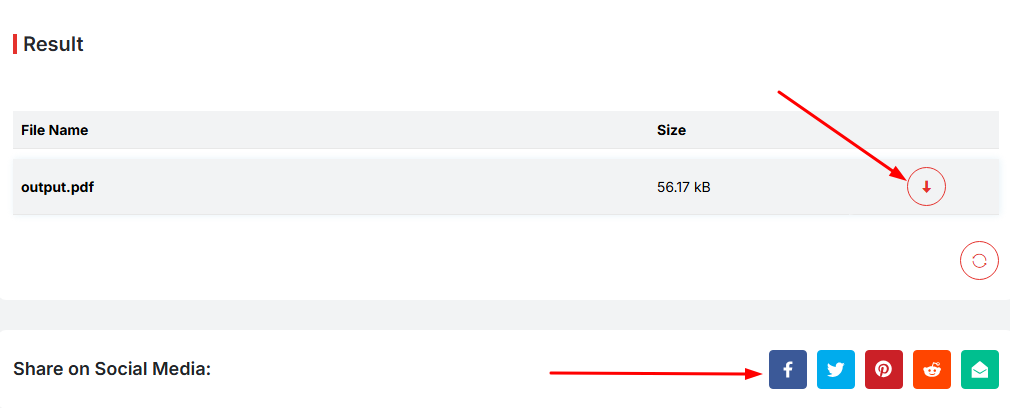Post the result to Reddit
This screenshot has height=408, width=1010.
932,370
